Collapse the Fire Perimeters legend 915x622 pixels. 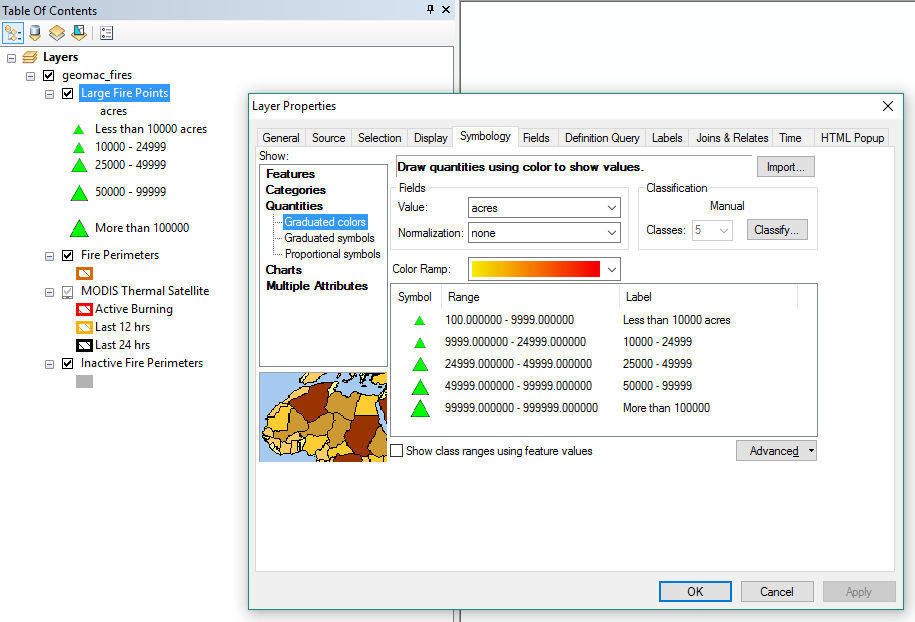(50, 256)
